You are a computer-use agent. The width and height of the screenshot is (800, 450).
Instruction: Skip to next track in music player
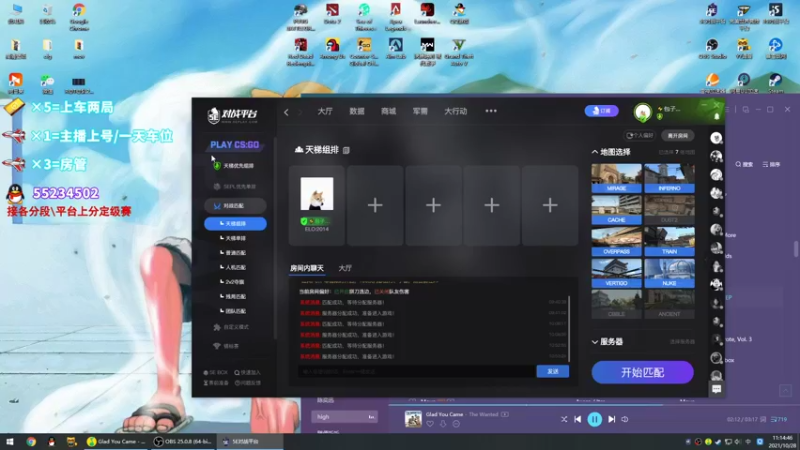(x=611, y=419)
